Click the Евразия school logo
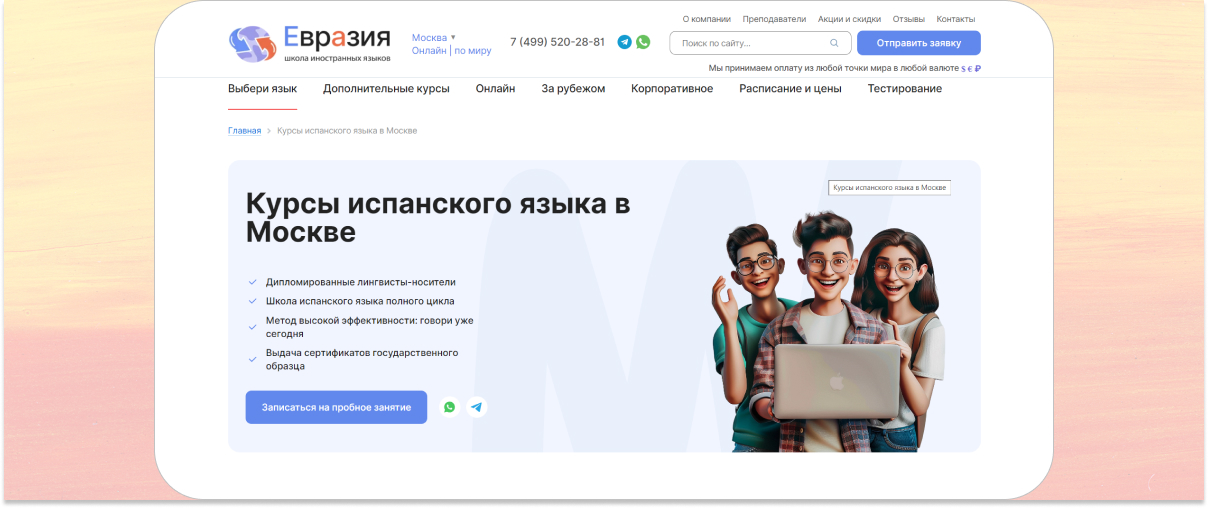Image resolution: width=1208 pixels, height=508 pixels. (309, 44)
